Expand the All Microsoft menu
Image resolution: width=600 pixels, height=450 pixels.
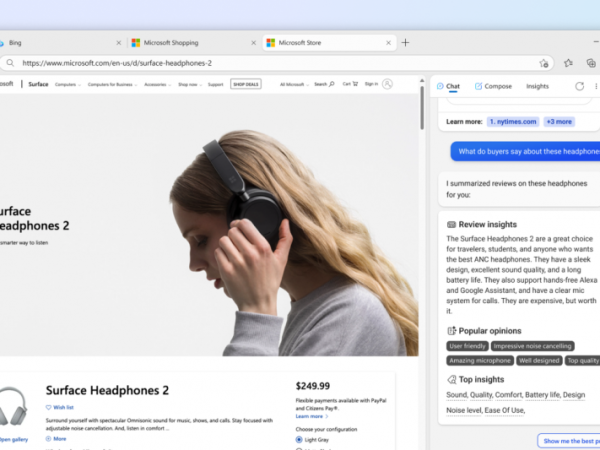(x=294, y=85)
